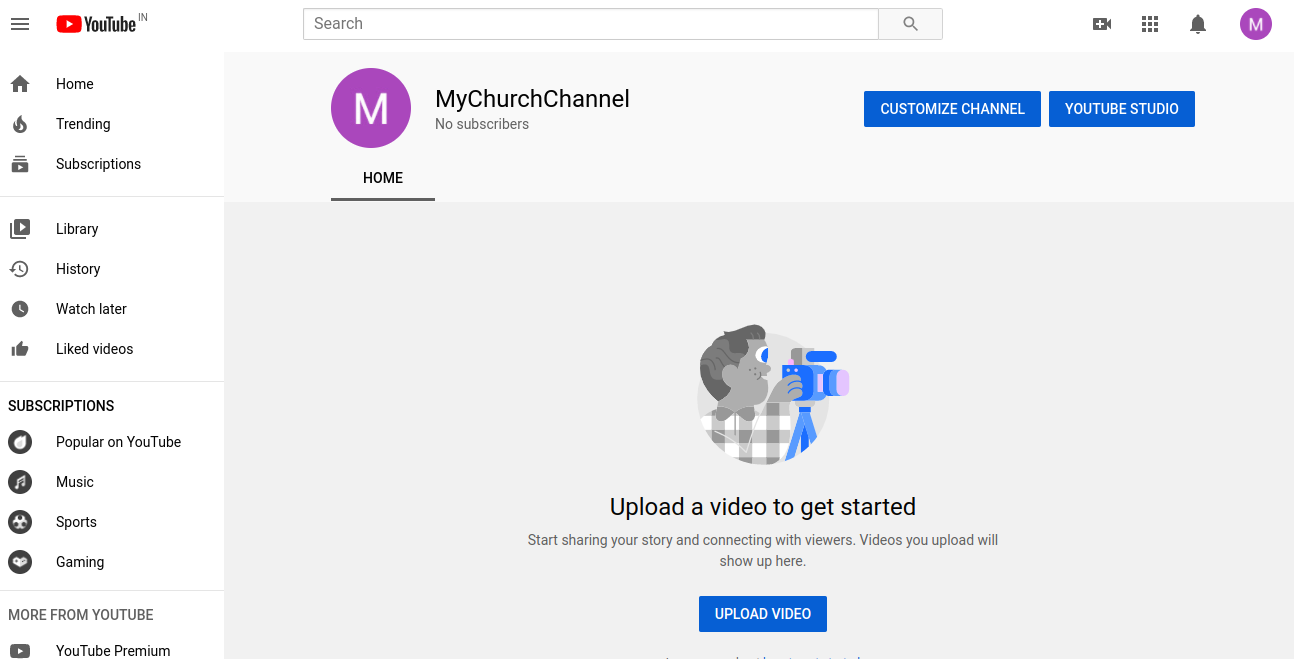
Task: Click the History clock-arrow icon
Action: [x=20, y=269]
